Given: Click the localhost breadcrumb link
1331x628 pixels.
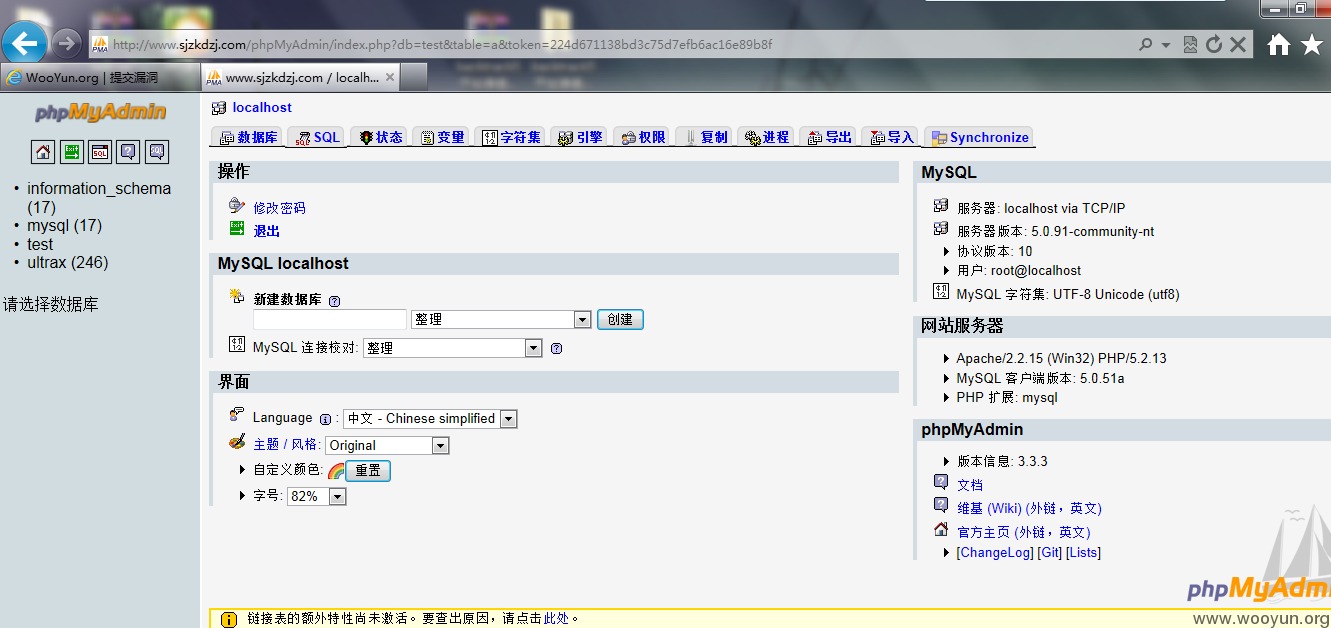Looking at the screenshot, I should [262, 107].
